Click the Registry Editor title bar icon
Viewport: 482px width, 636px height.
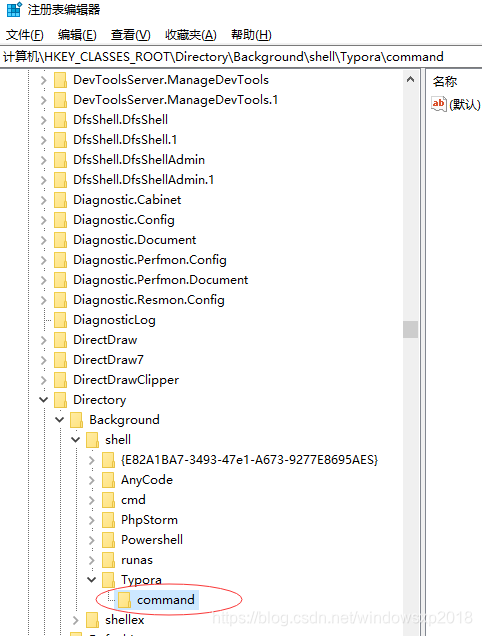[x=14, y=9]
